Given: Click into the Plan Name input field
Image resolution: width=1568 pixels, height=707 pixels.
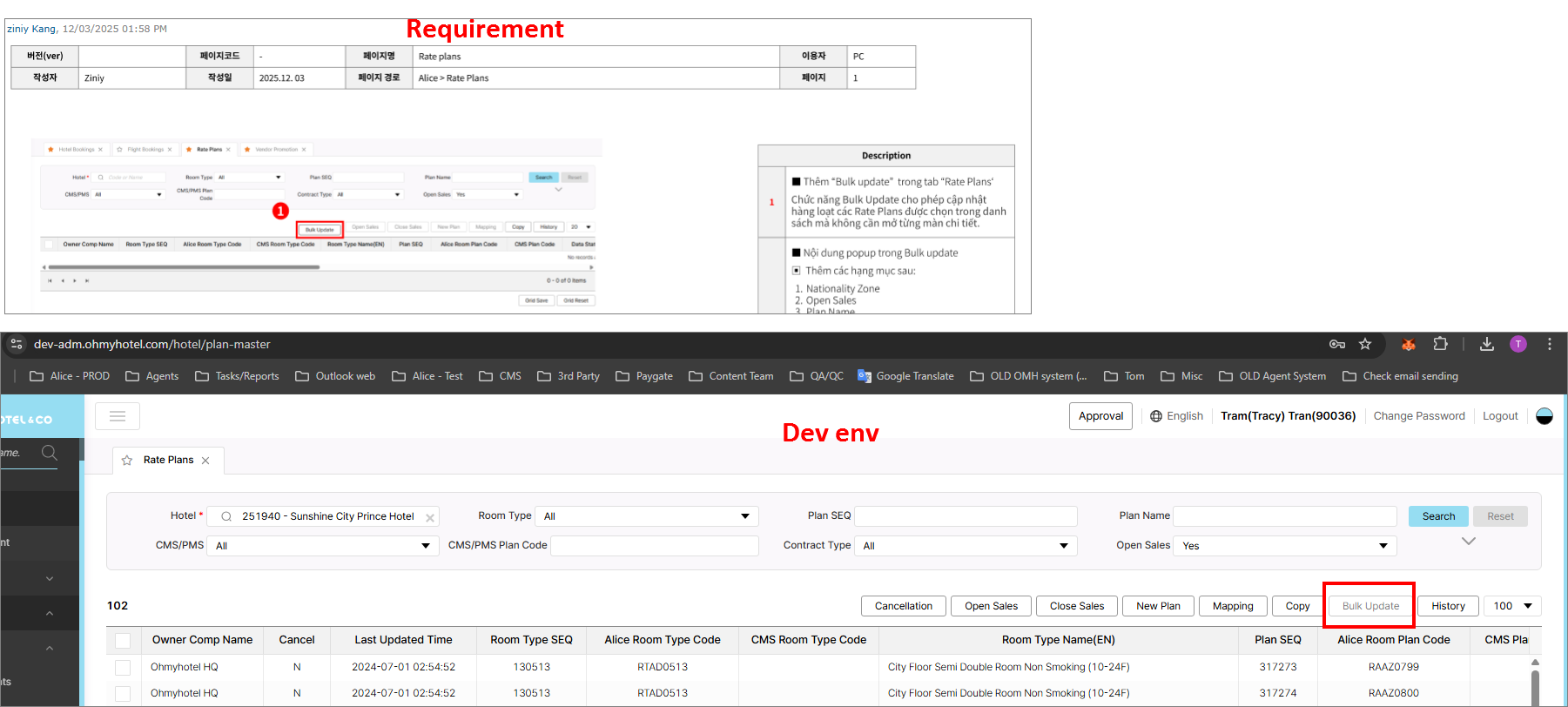Looking at the screenshot, I should tap(1284, 516).
